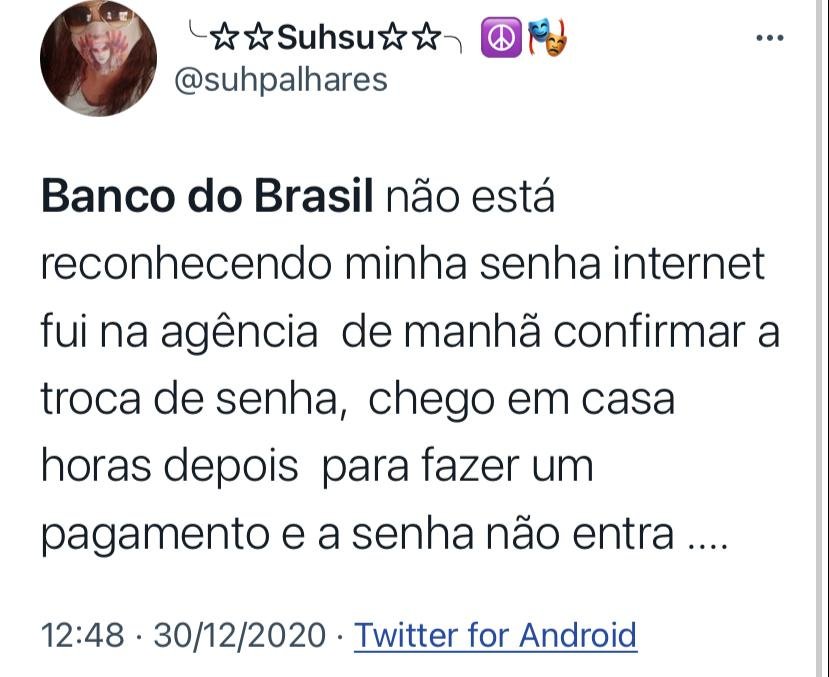Image resolution: width=829 pixels, height=677 pixels.
Task: Click the stars right of Suhsu
Action: click(x=409, y=38)
